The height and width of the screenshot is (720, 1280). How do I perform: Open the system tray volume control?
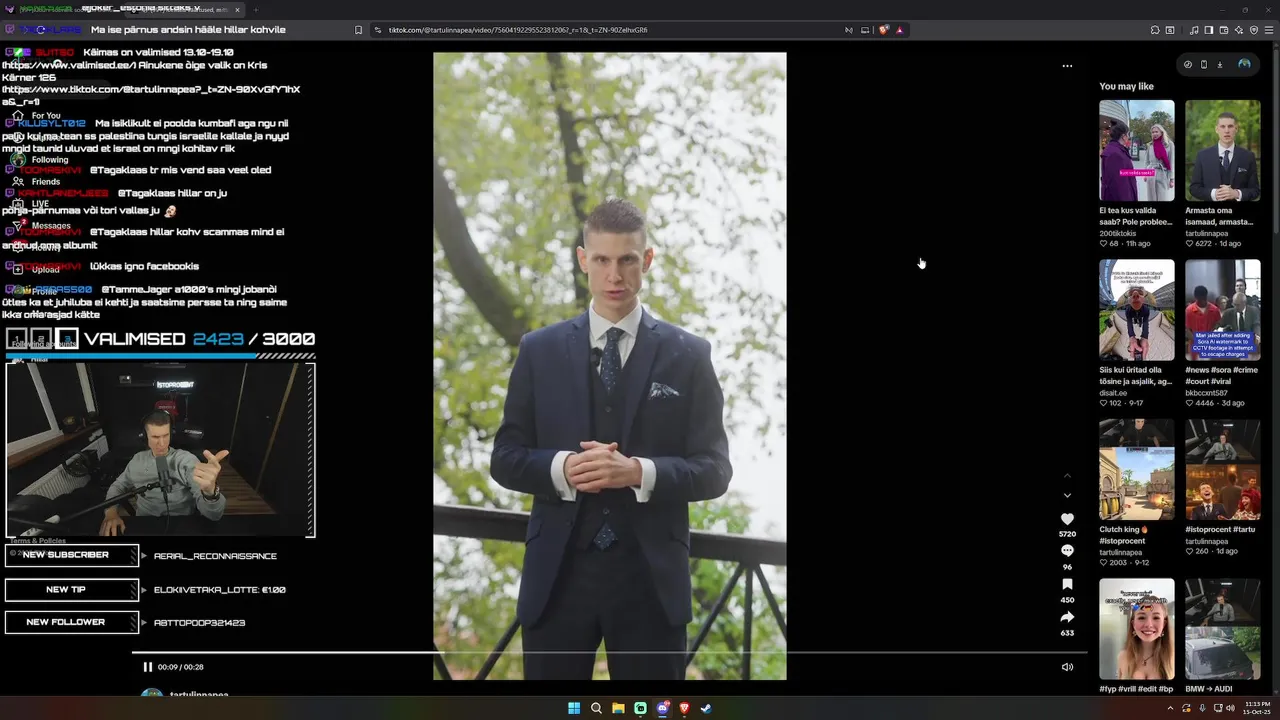(x=1229, y=708)
